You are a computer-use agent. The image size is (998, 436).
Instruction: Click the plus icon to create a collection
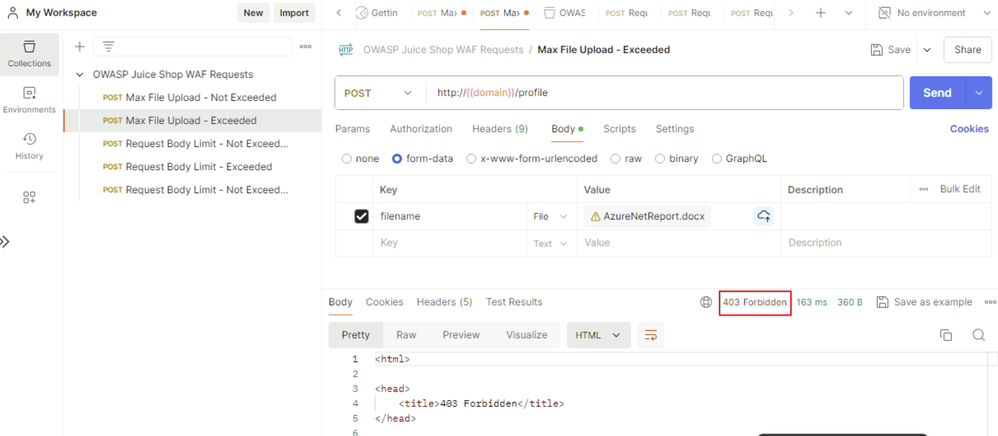point(79,47)
